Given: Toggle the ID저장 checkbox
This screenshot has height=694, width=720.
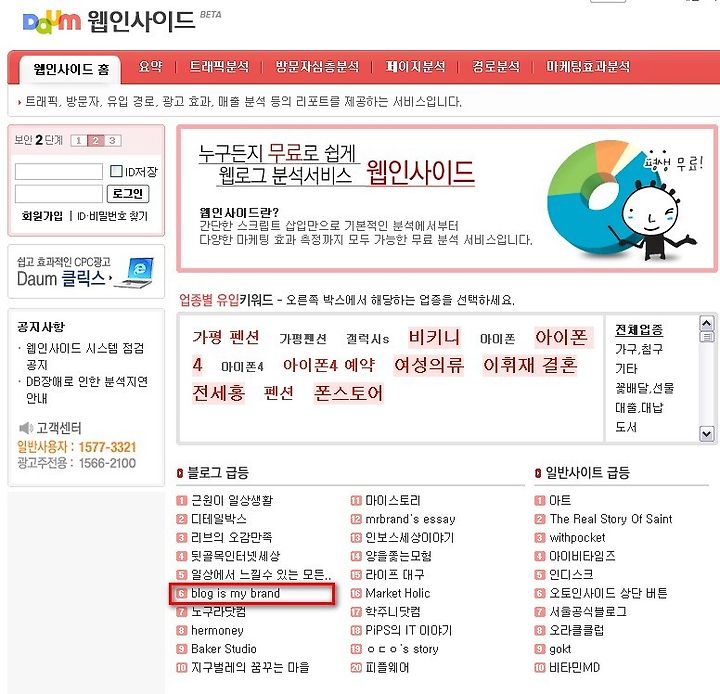Looking at the screenshot, I should 116,171.
